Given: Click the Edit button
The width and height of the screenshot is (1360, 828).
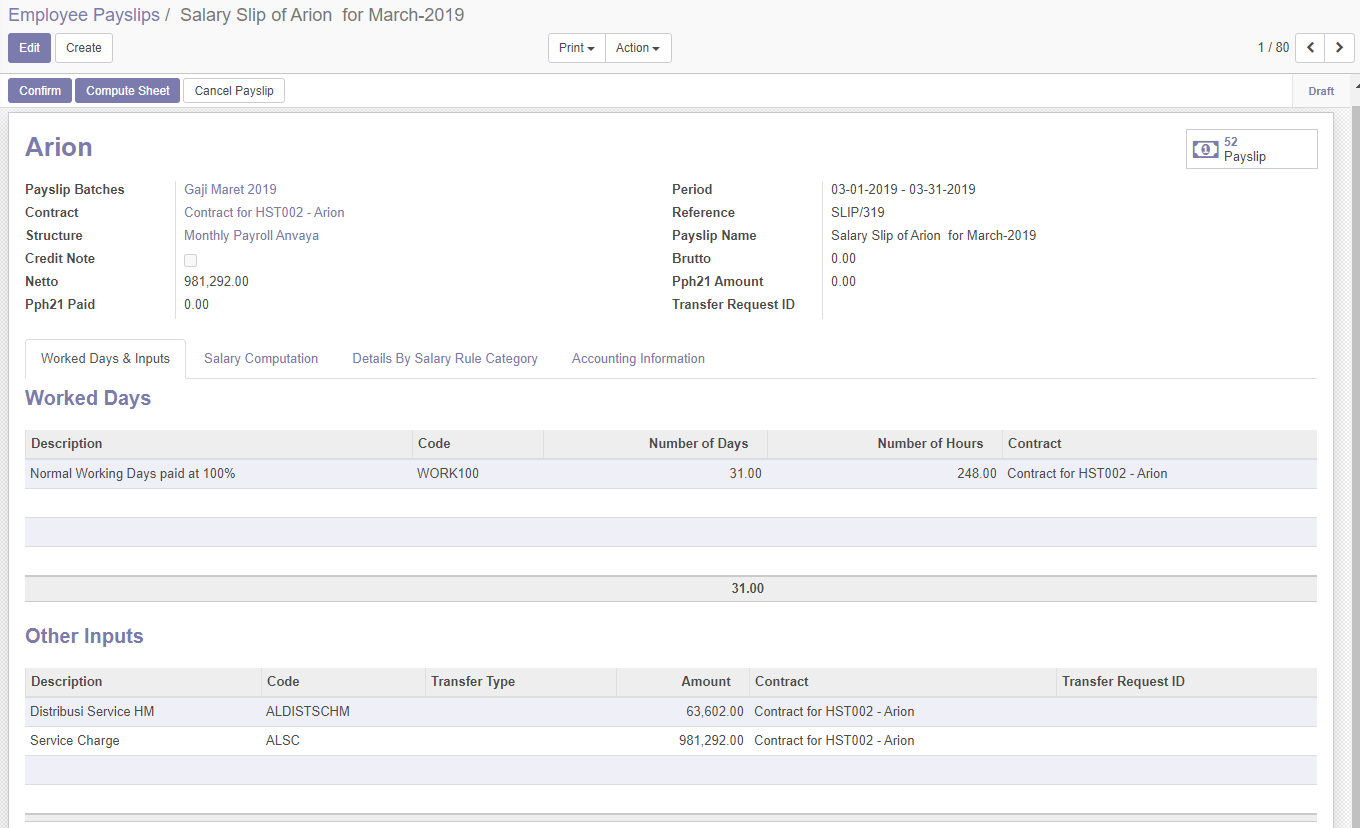Looking at the screenshot, I should click(x=29, y=48).
